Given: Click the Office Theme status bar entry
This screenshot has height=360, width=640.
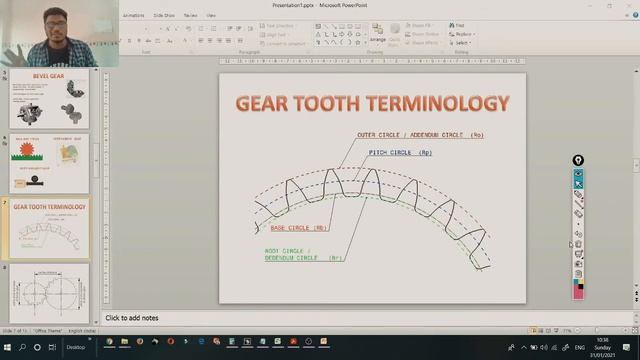Looking at the screenshot, I should (48, 331).
